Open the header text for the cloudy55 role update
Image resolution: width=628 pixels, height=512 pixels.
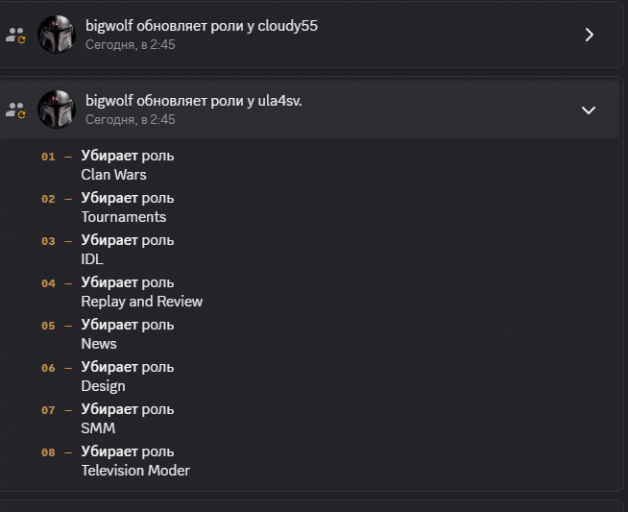click(x=201, y=26)
